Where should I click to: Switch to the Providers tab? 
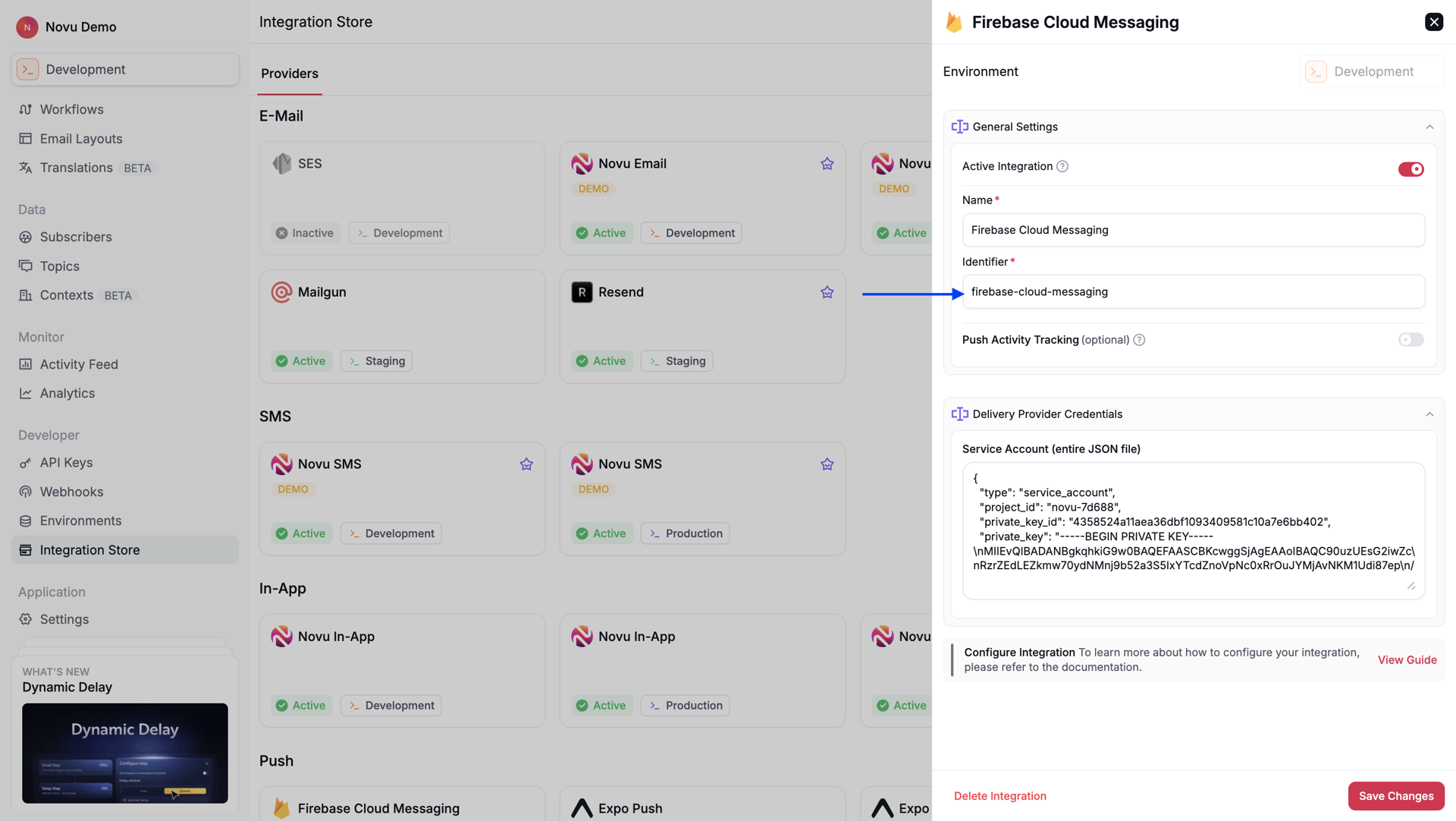click(x=289, y=74)
